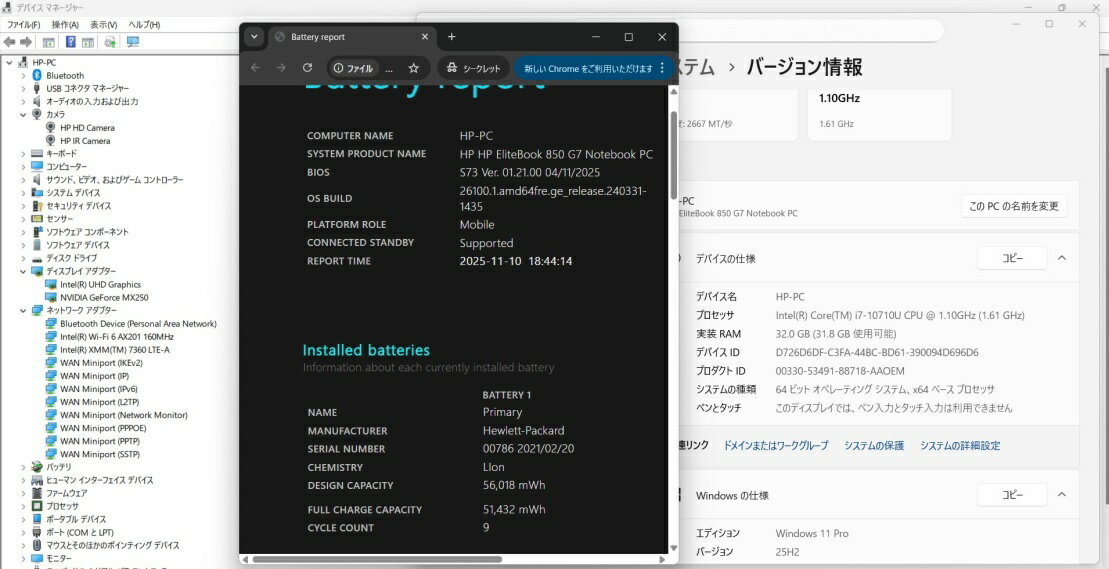Click the この PC の名前を変更 button
This screenshot has height=569, width=1109.
coord(1013,206)
